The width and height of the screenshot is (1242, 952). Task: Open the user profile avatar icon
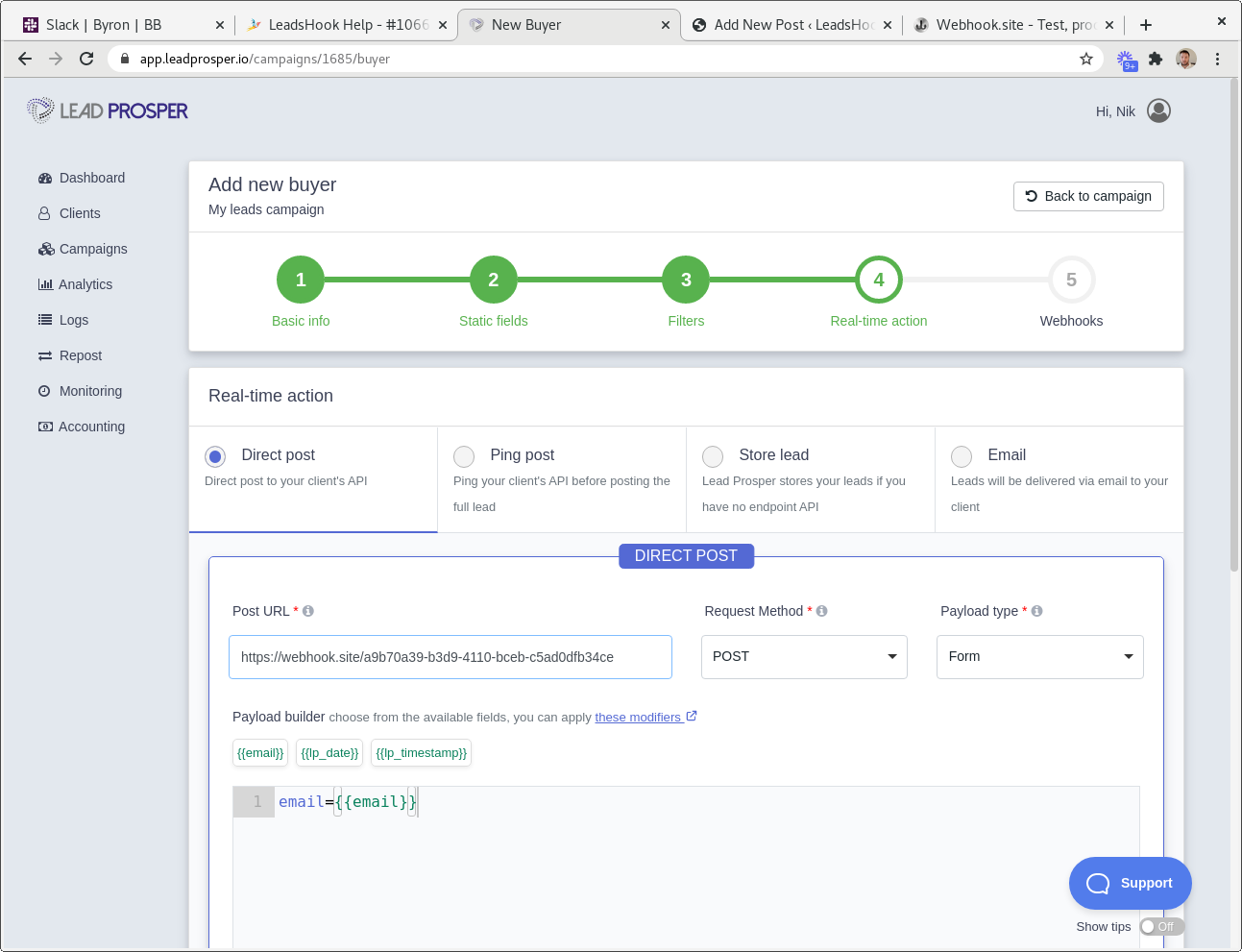point(1159,111)
